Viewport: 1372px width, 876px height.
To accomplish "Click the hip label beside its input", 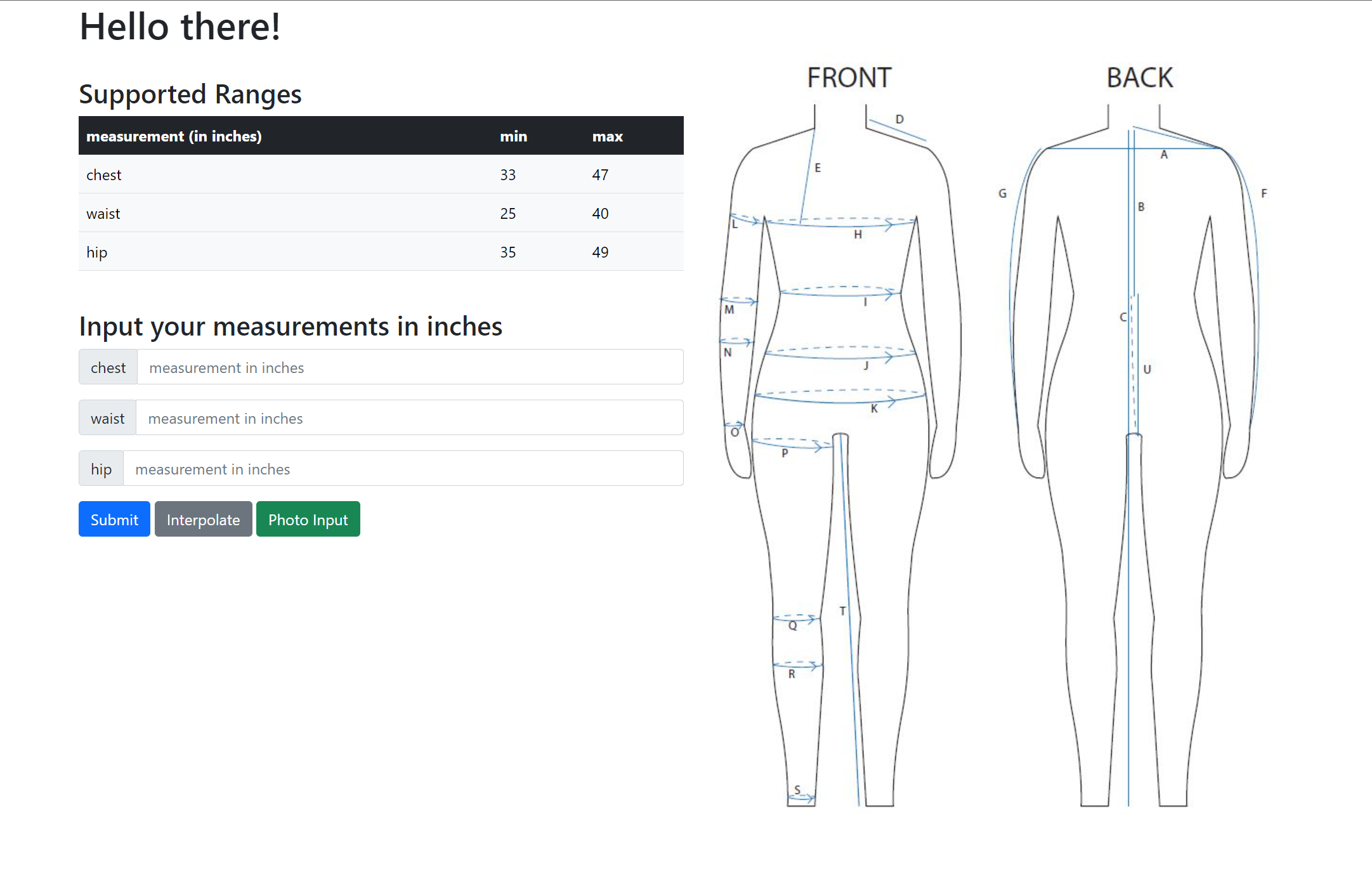I will pos(100,468).
